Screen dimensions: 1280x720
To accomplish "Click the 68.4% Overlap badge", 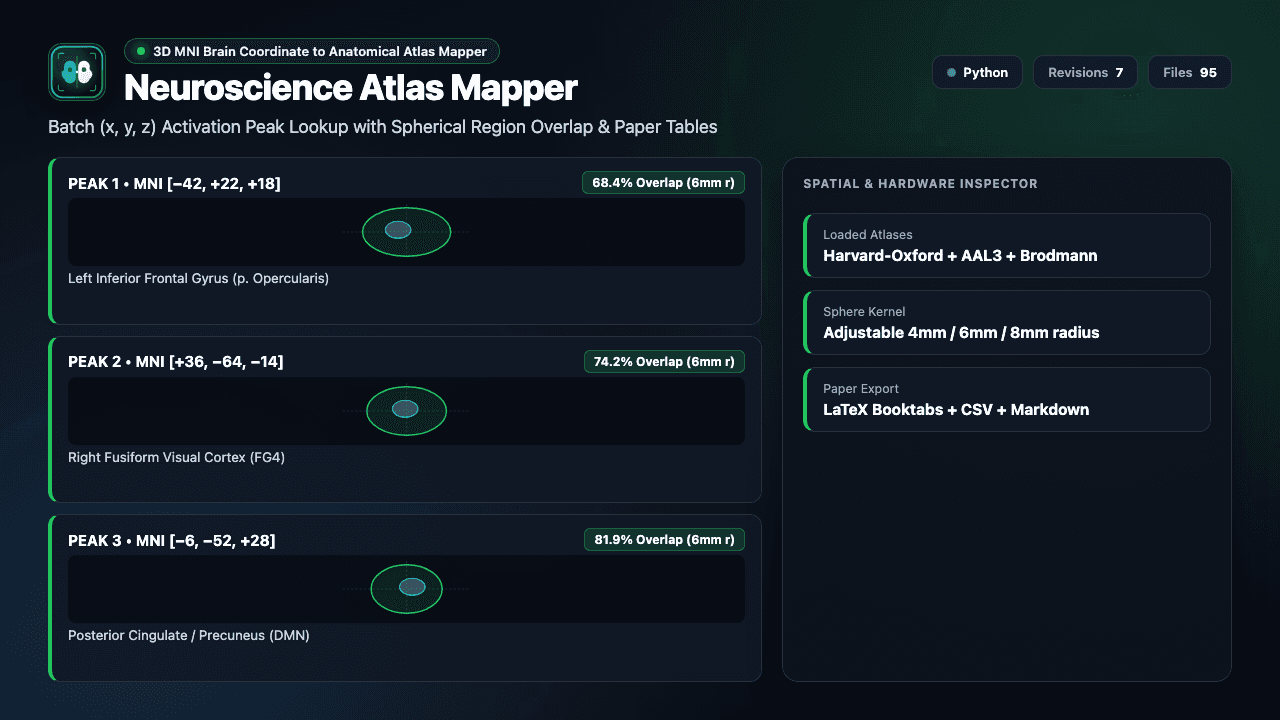I will click(663, 183).
